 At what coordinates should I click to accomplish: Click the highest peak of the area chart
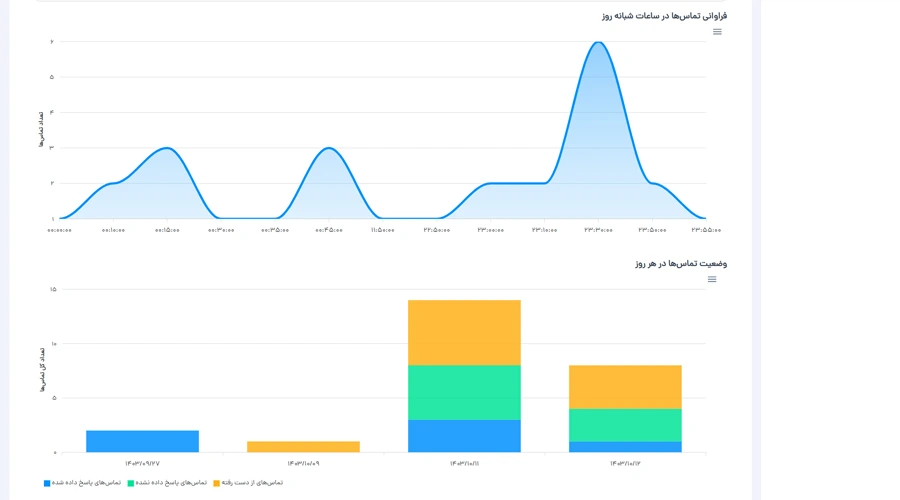click(598, 43)
